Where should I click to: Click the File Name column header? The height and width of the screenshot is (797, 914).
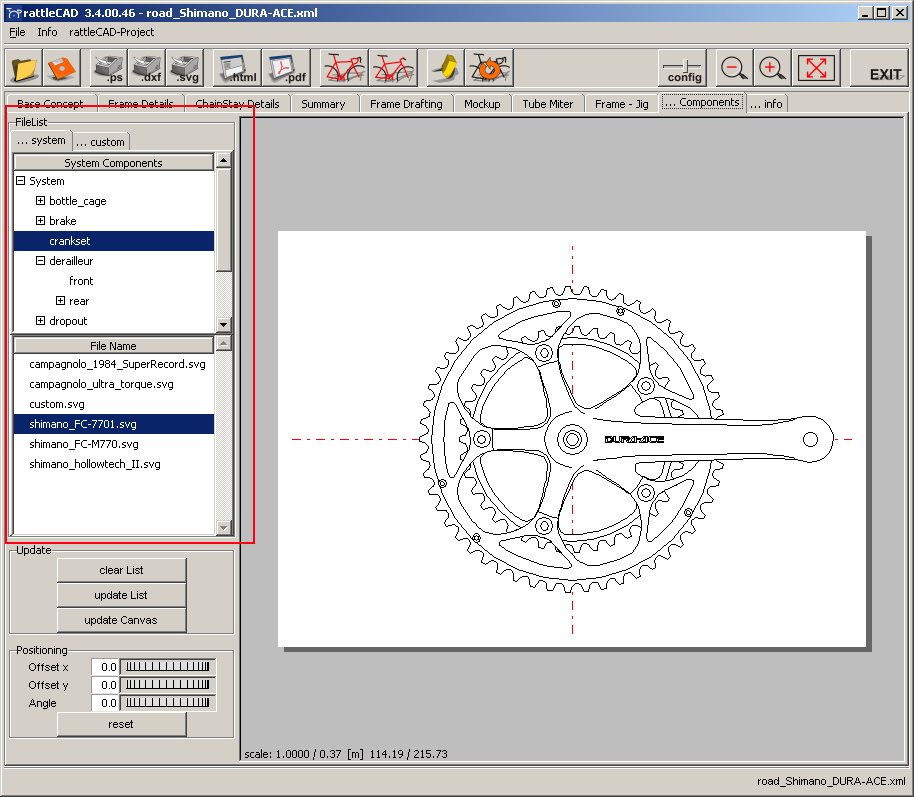point(114,346)
